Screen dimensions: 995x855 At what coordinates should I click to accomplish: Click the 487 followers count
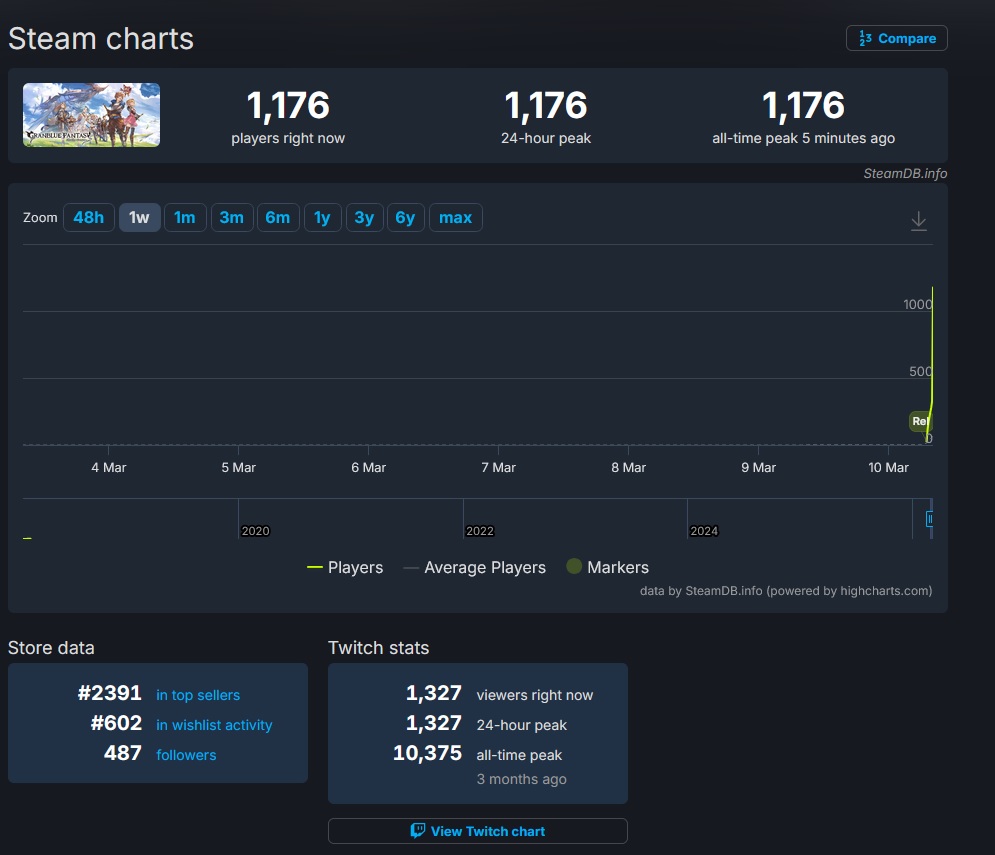pos(122,753)
